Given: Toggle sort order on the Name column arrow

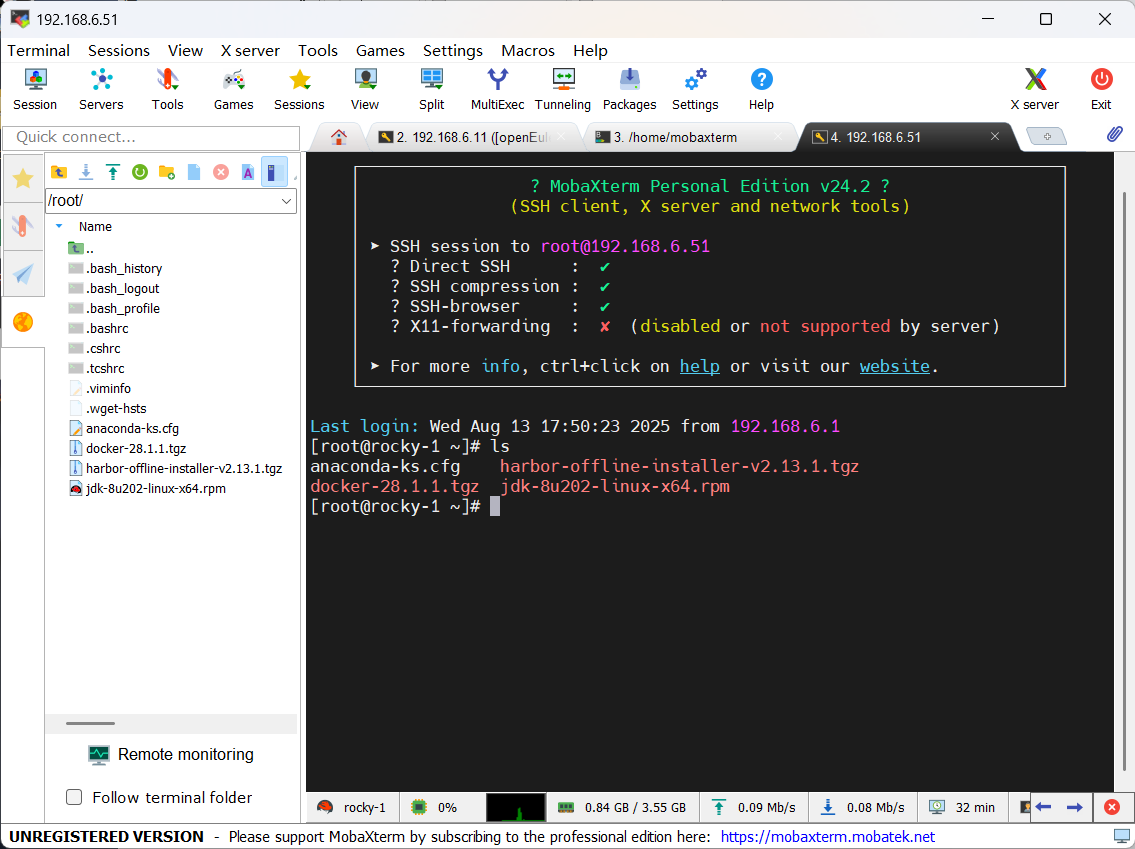Looking at the screenshot, I should [59, 226].
